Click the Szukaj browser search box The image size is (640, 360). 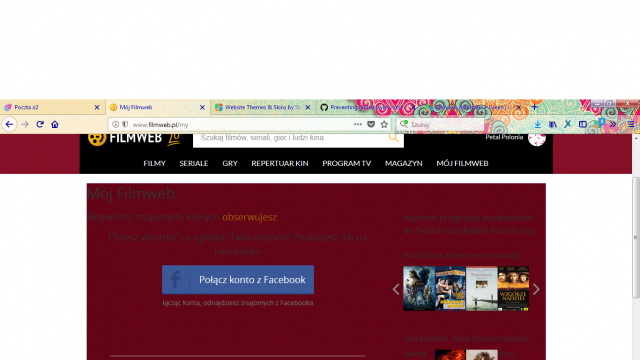tap(441, 124)
